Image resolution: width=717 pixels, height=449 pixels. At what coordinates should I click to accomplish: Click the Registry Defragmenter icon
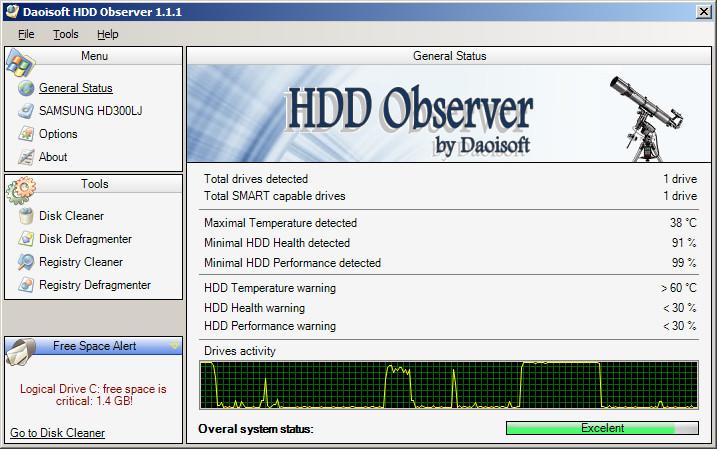pos(26,285)
